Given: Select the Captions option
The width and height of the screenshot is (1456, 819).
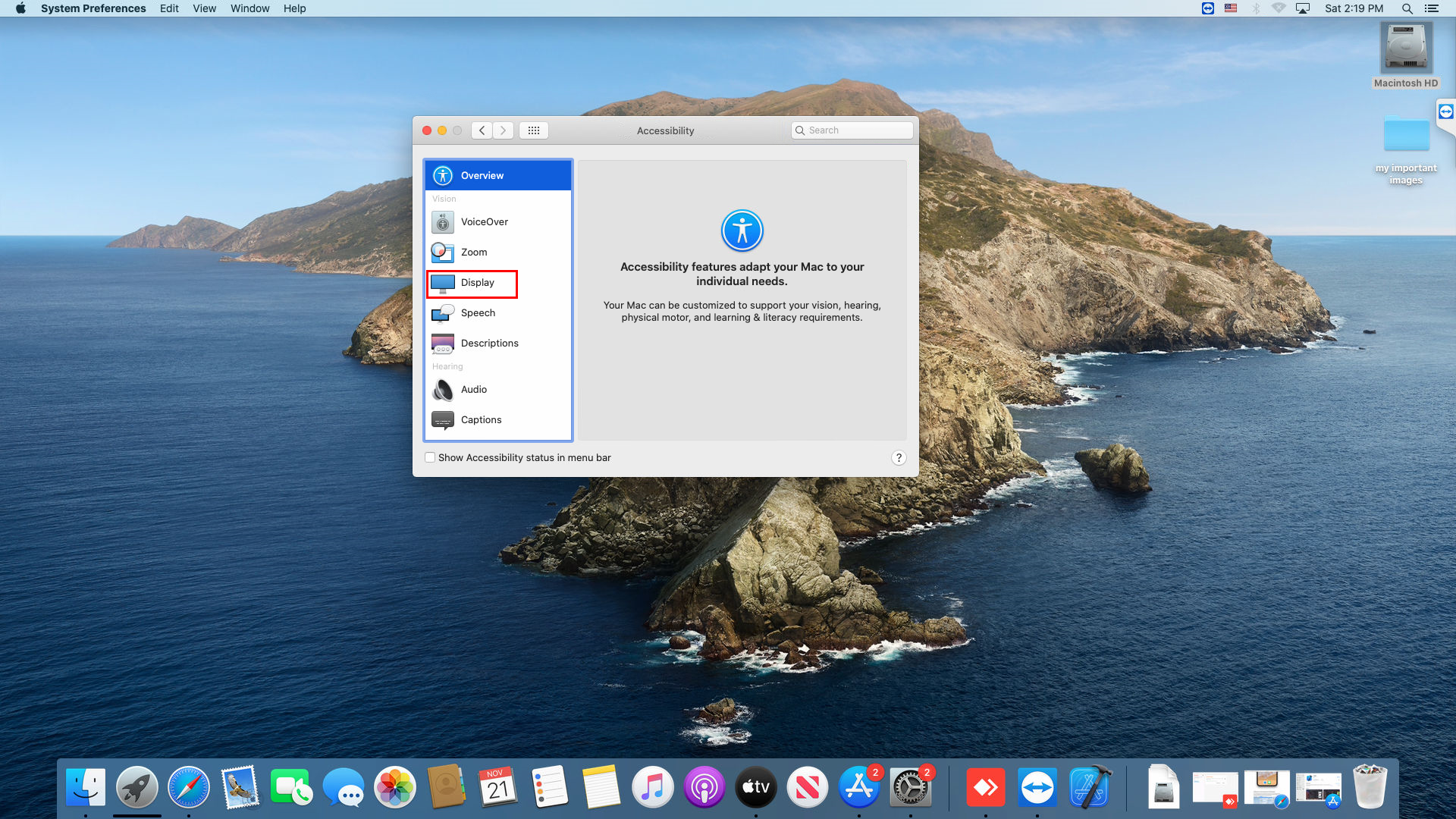Looking at the screenshot, I should pos(481,419).
